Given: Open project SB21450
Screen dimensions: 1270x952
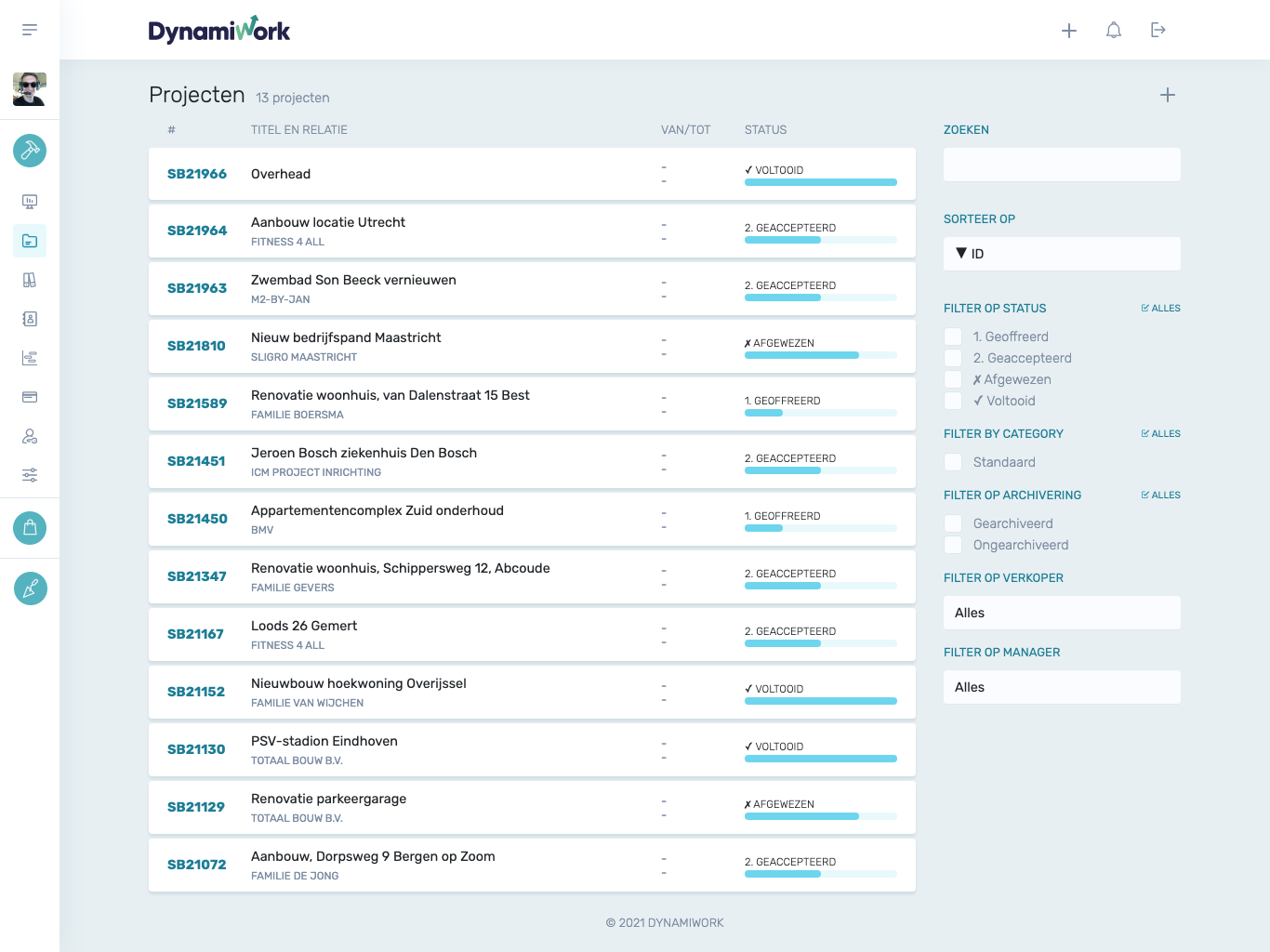Looking at the screenshot, I should [532, 520].
